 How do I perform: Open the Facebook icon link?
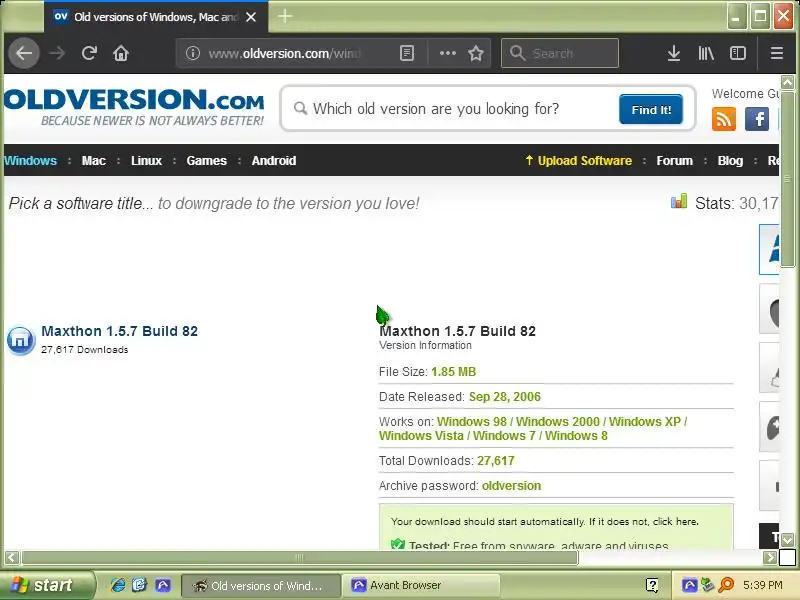[x=757, y=119]
